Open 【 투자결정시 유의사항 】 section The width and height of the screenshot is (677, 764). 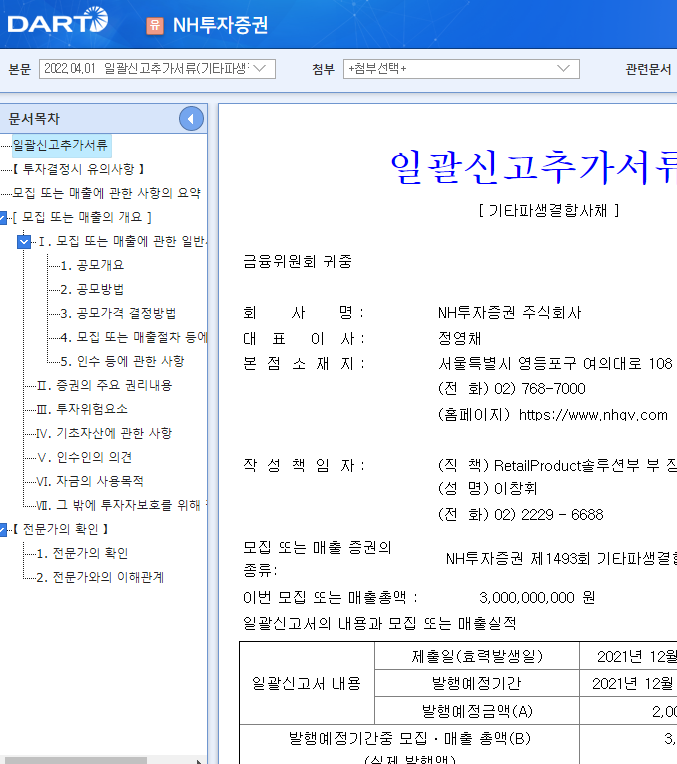point(78,169)
